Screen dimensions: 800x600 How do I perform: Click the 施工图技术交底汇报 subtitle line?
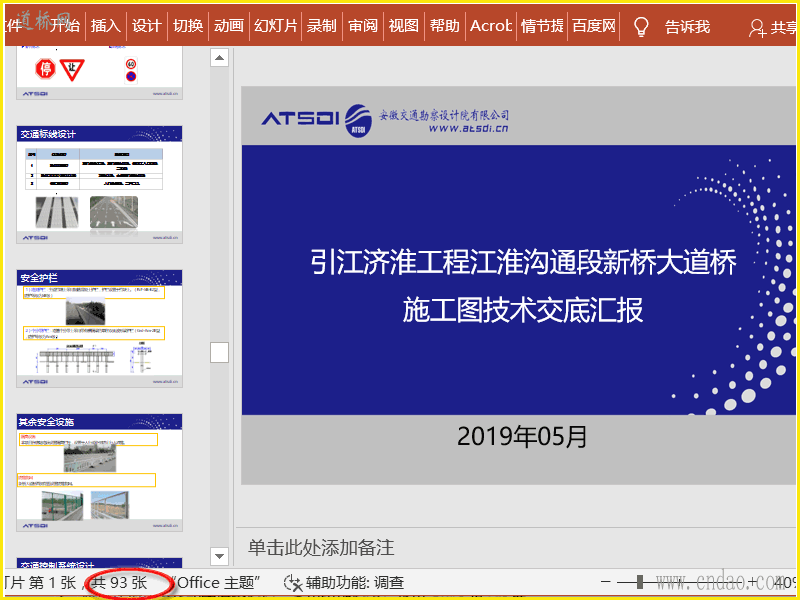(523, 310)
